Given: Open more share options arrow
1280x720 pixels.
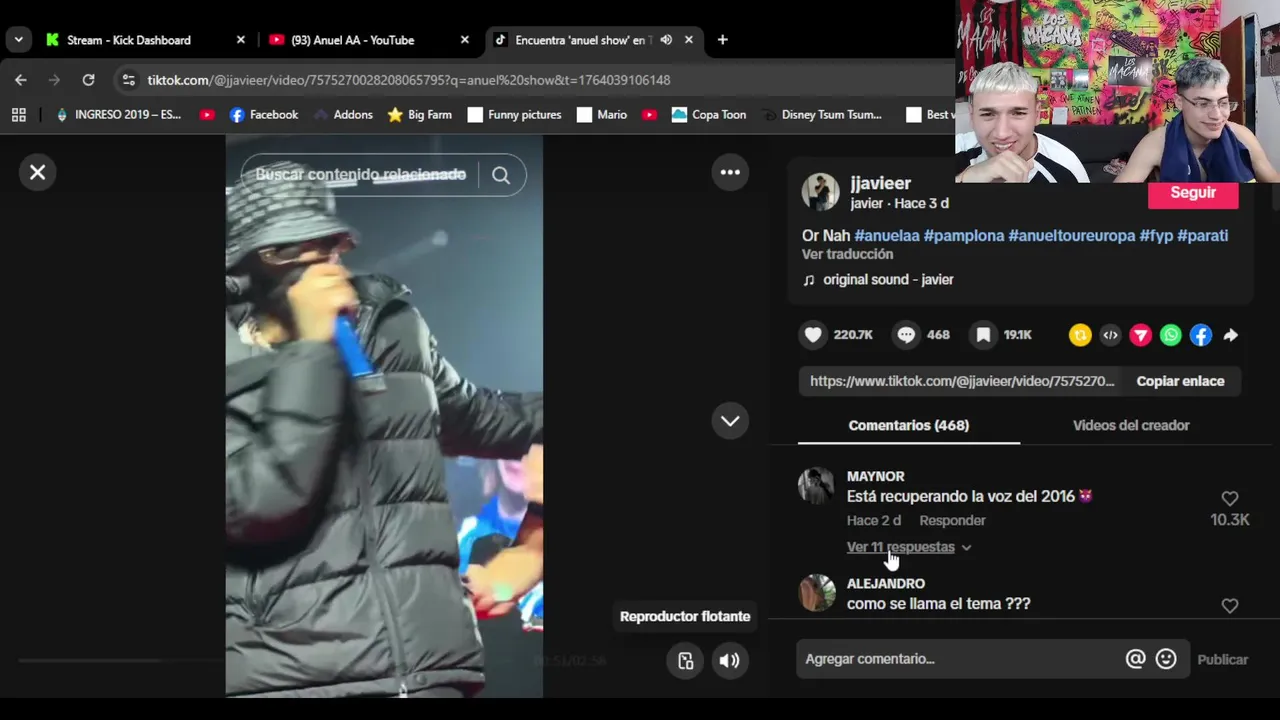Looking at the screenshot, I should [x=1231, y=336].
